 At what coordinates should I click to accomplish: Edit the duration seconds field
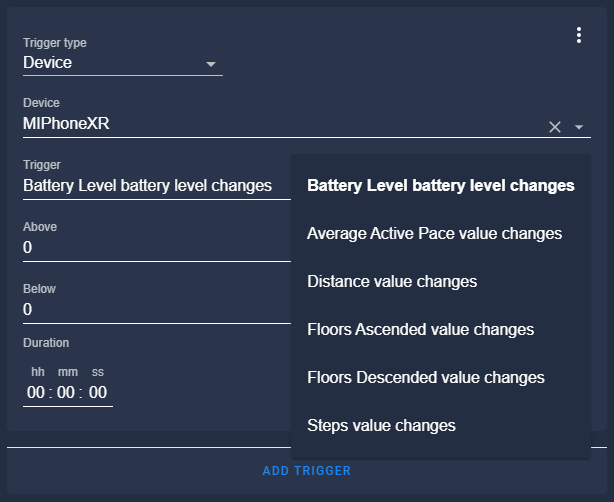point(98,393)
